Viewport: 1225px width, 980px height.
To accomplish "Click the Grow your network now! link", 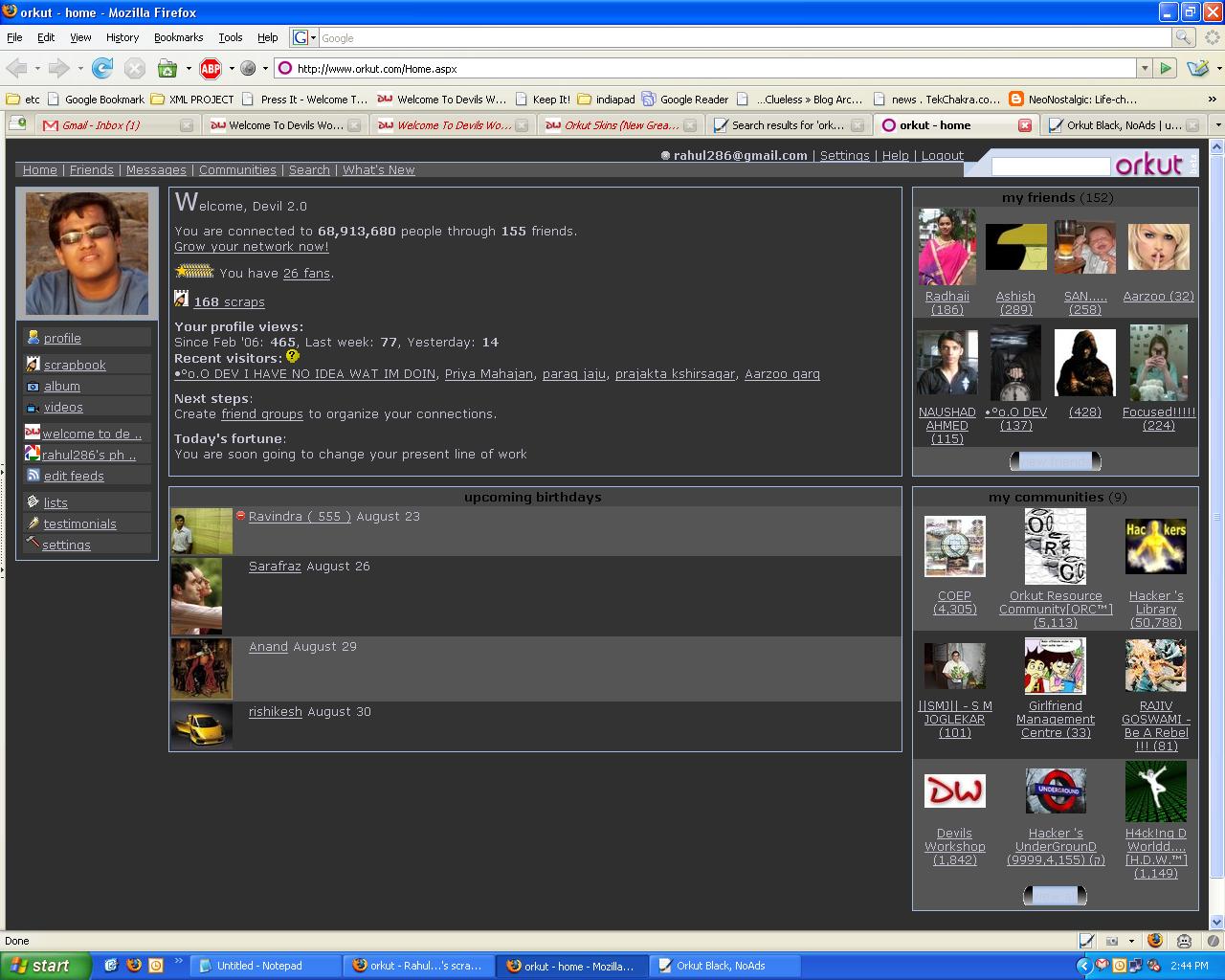I will (252, 246).
